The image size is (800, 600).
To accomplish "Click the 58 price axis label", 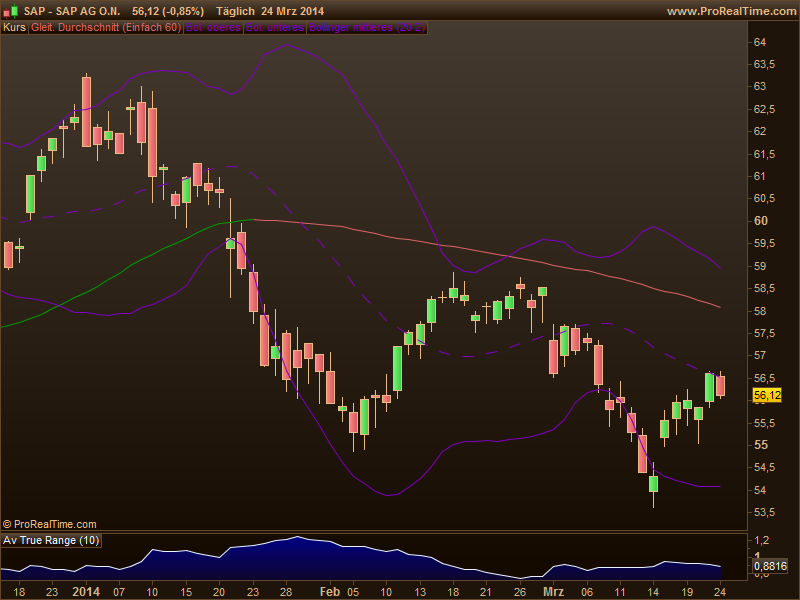I will [760, 311].
